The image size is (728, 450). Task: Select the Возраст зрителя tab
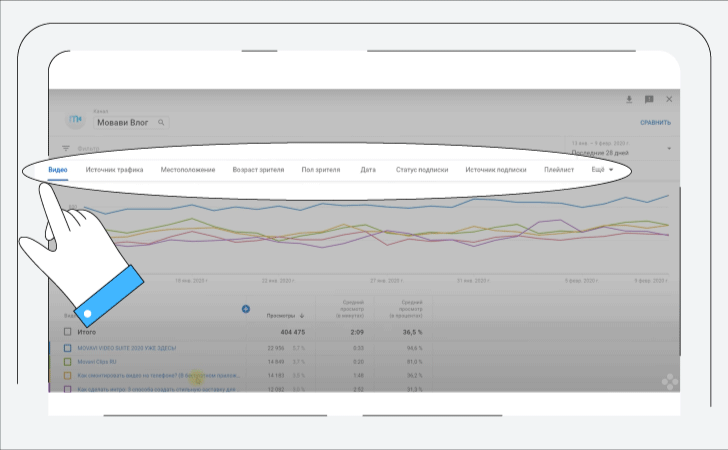point(258,170)
